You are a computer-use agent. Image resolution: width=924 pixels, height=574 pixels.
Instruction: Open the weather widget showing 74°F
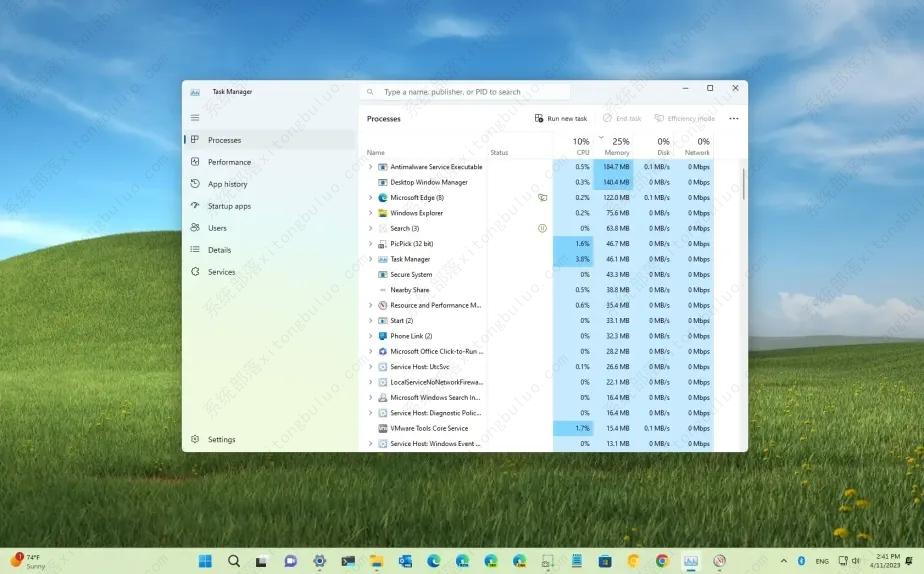[x=28, y=560]
